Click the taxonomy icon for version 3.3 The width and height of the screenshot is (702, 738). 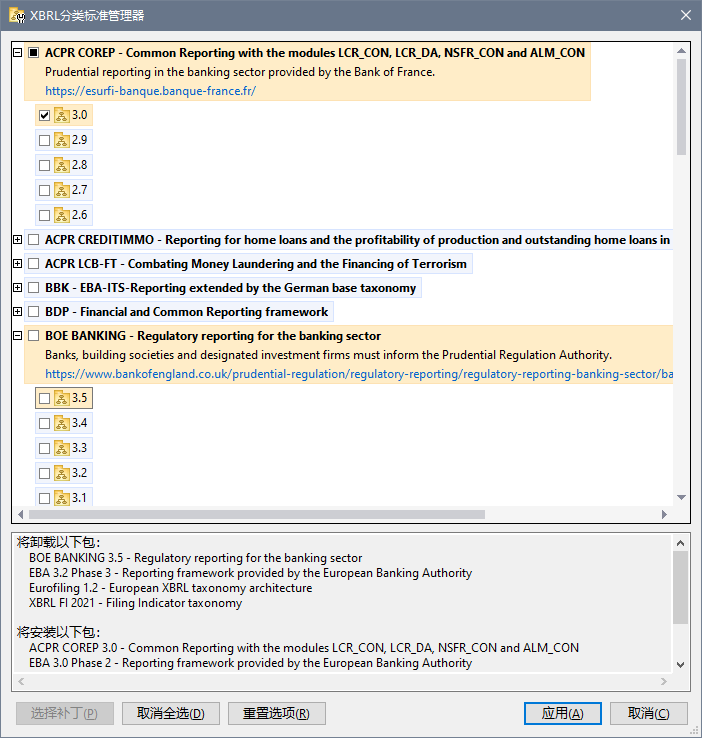tap(62, 448)
